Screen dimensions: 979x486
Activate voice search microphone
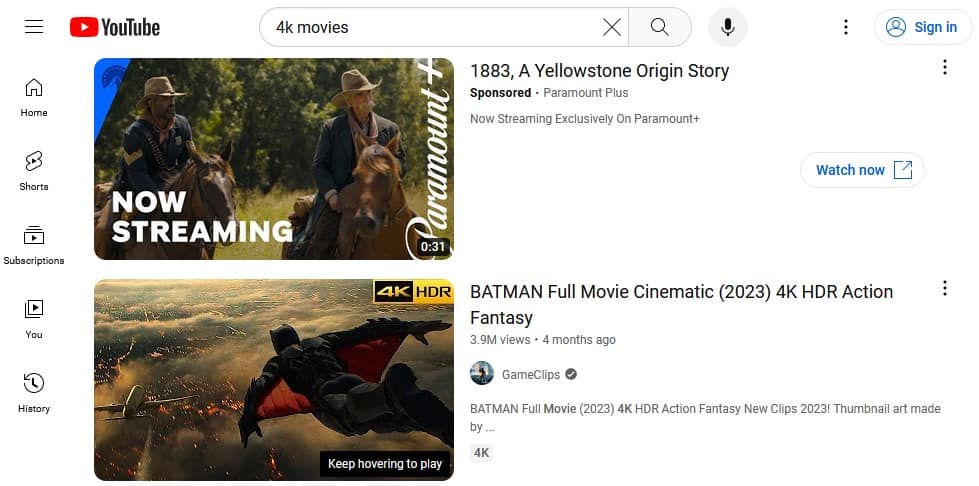728,27
